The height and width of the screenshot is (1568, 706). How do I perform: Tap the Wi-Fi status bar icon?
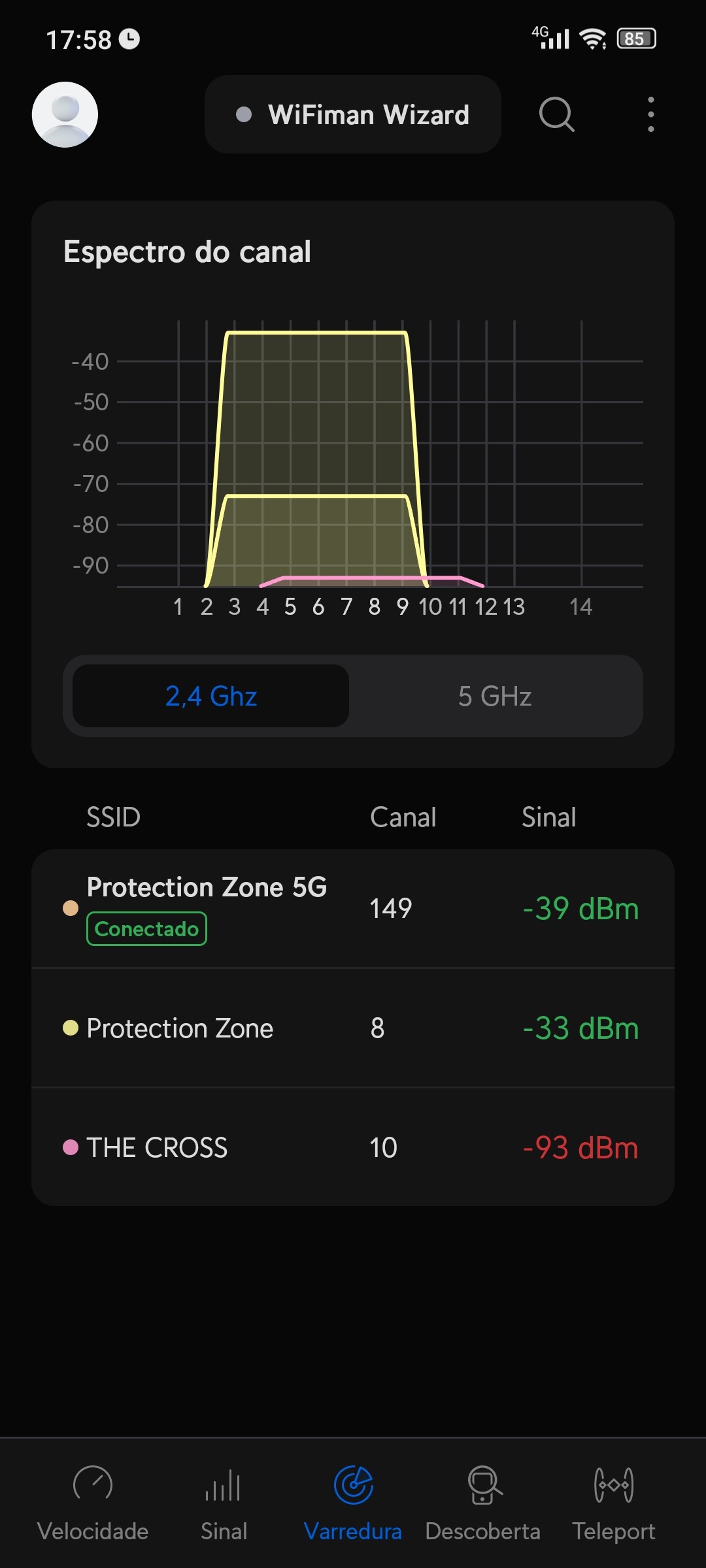click(593, 39)
